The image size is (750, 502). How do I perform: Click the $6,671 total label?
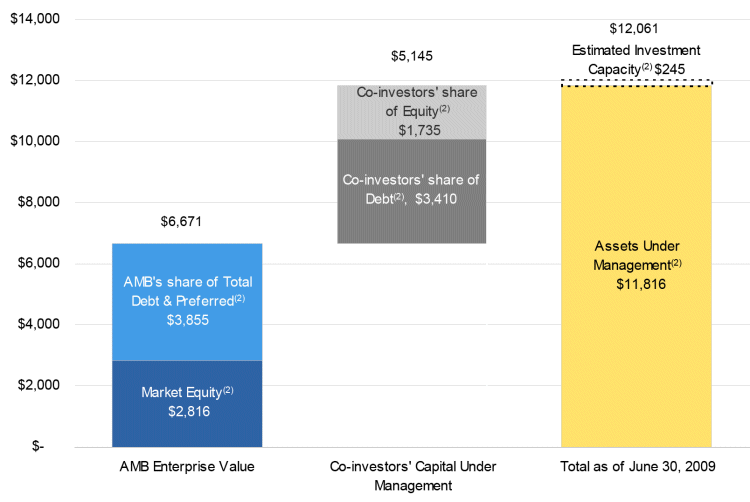click(x=187, y=221)
